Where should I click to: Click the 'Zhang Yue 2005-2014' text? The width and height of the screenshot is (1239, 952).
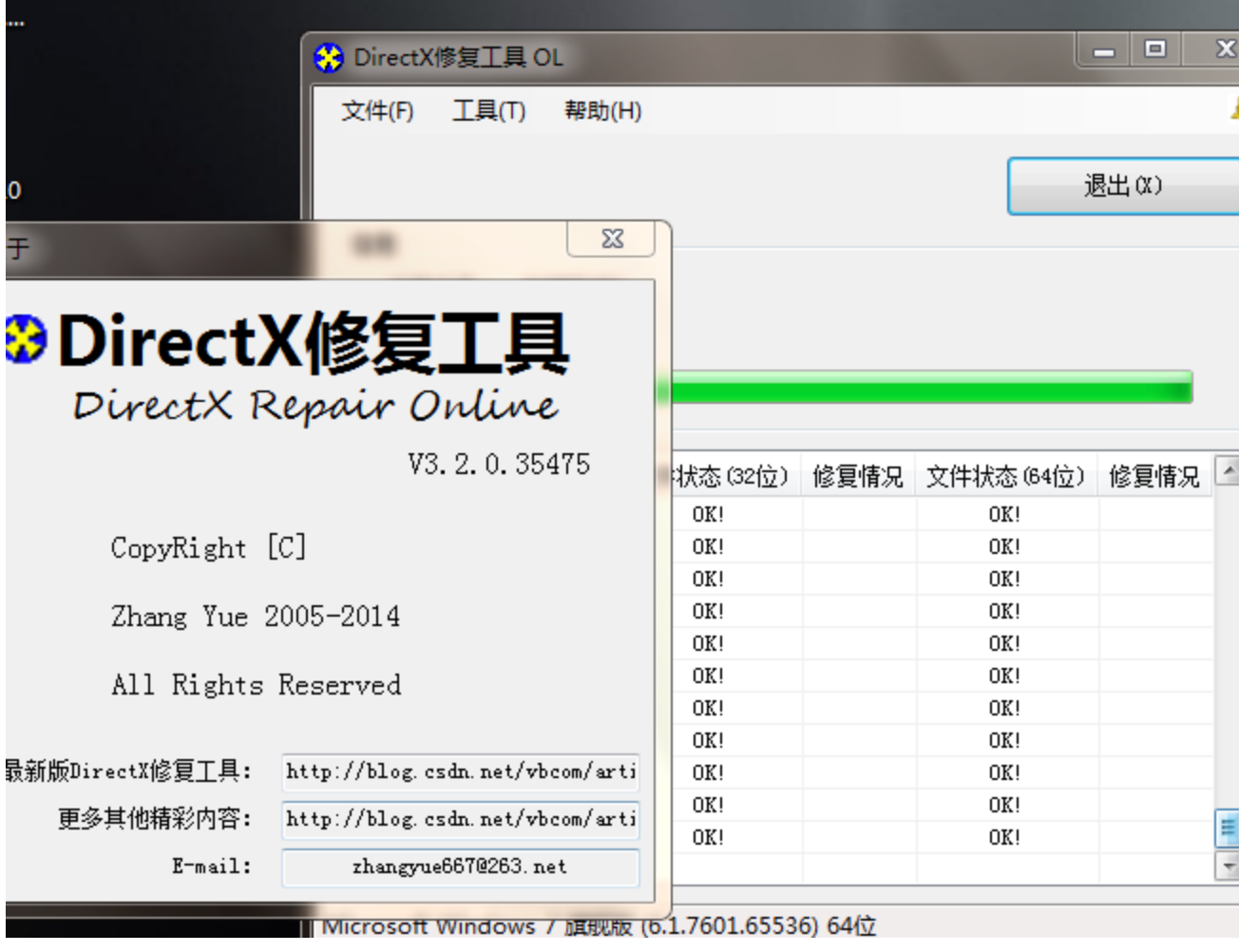[x=256, y=617]
